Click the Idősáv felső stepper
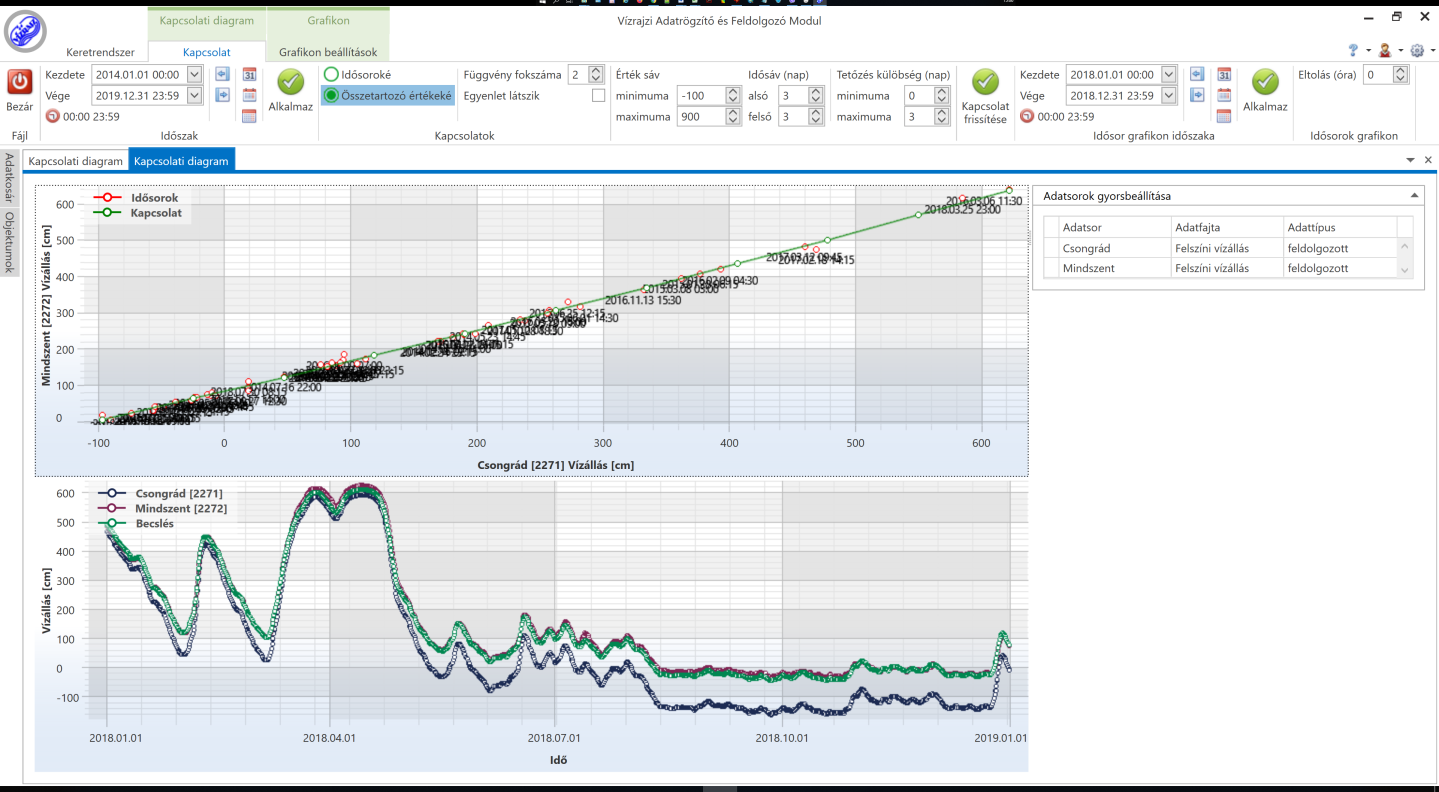The height and width of the screenshot is (792, 1439). pyautogui.click(x=816, y=117)
